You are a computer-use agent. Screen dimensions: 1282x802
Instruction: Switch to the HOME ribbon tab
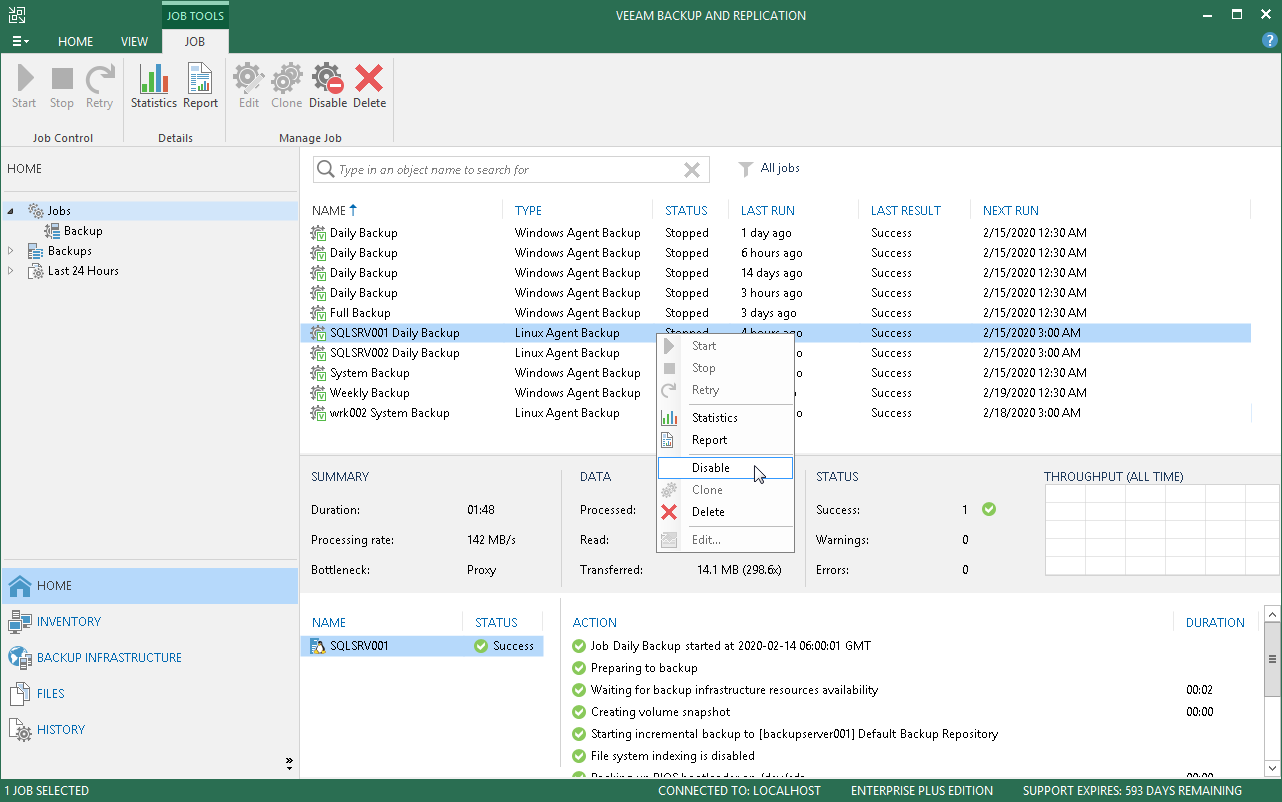click(x=75, y=42)
